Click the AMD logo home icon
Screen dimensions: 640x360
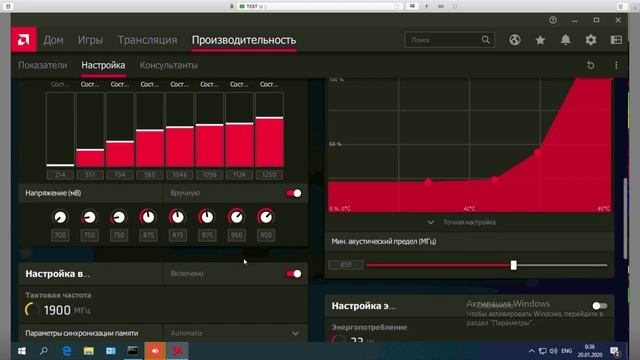[24, 40]
